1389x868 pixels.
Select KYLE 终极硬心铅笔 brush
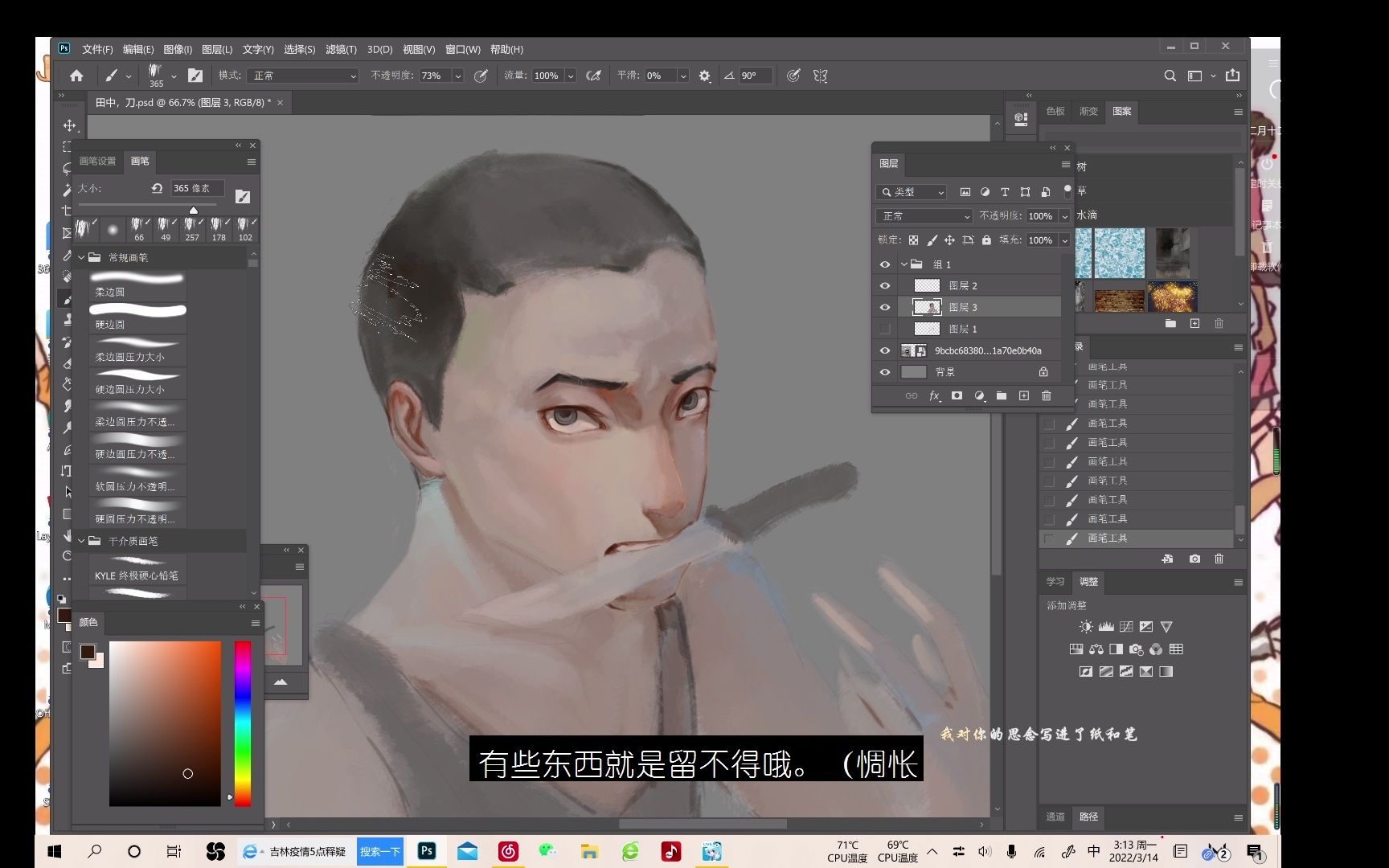tap(137, 569)
